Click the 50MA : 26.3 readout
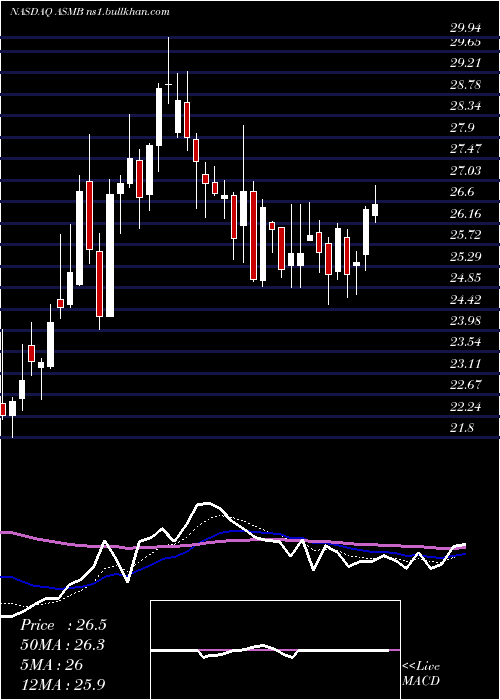Image resolution: width=500 pixels, height=700 pixels. [x=63, y=645]
